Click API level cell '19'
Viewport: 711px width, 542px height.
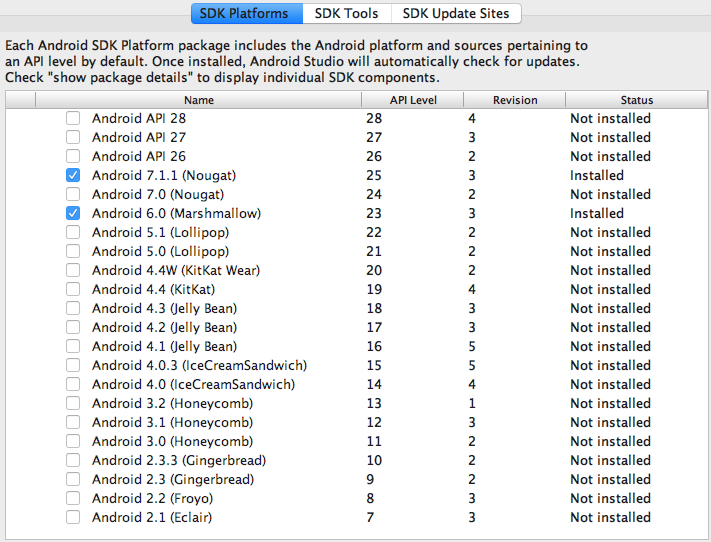point(374,289)
